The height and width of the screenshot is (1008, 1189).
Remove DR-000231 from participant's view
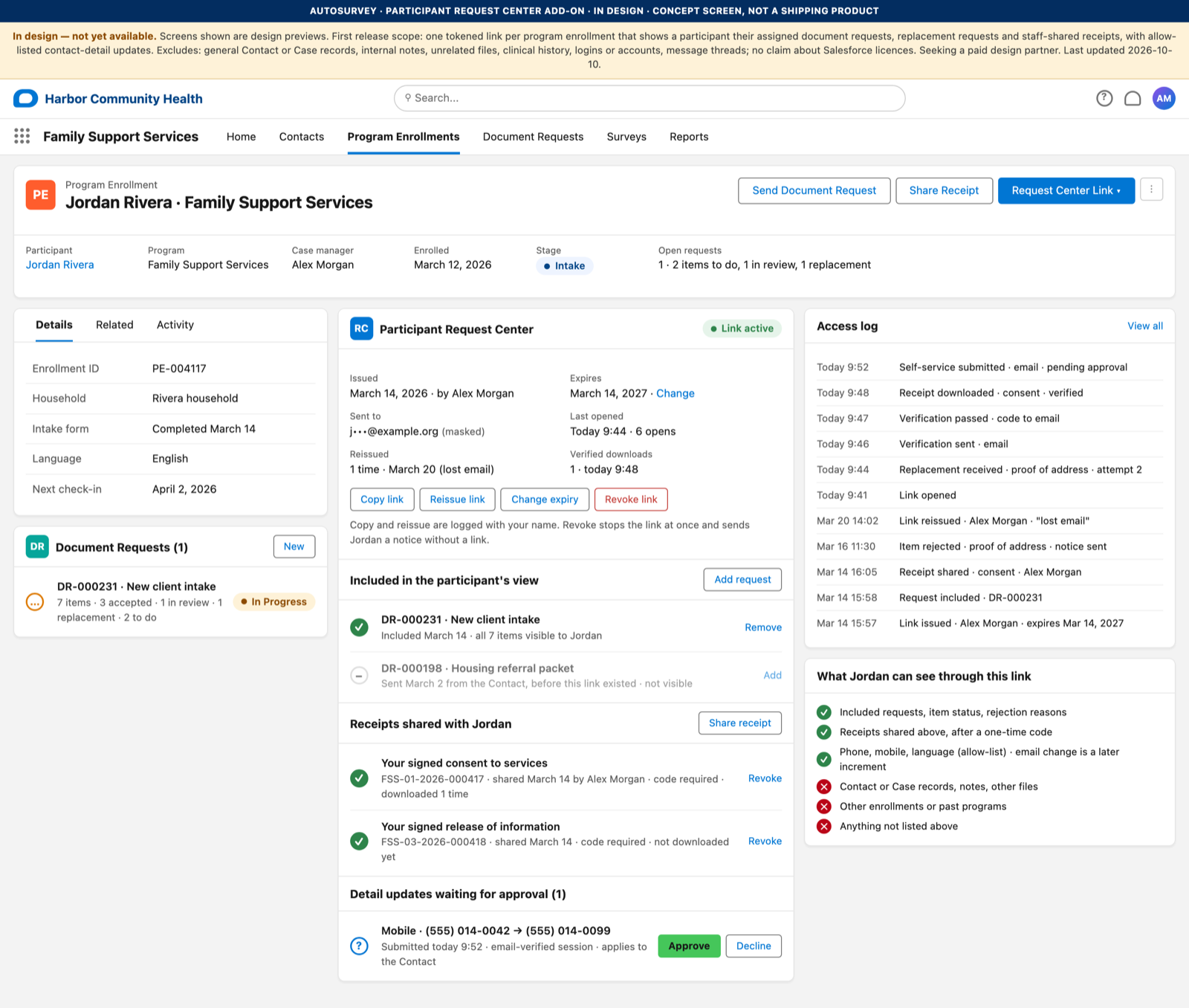(x=763, y=627)
